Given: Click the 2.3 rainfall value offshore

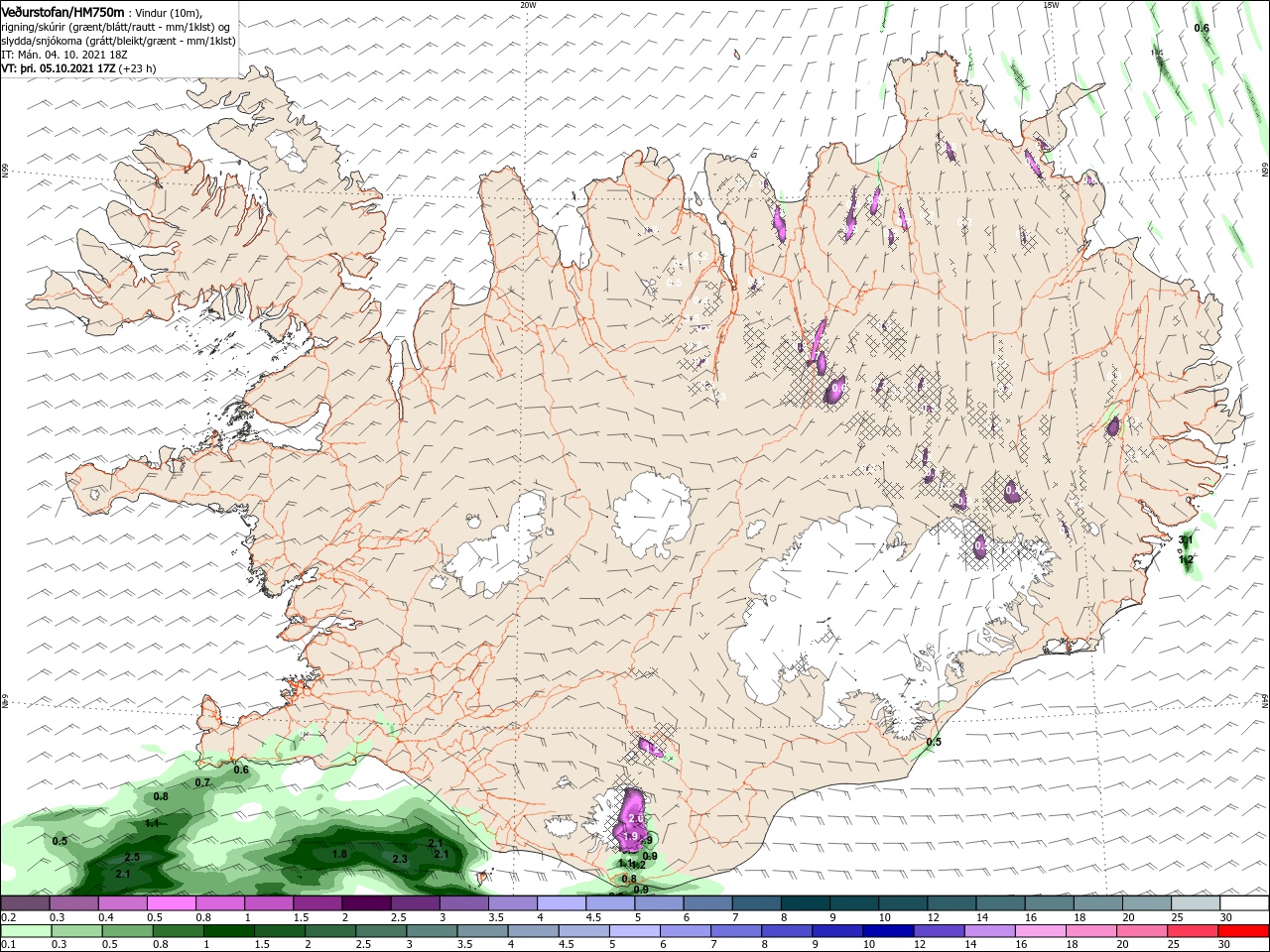Looking at the screenshot, I should tap(400, 859).
